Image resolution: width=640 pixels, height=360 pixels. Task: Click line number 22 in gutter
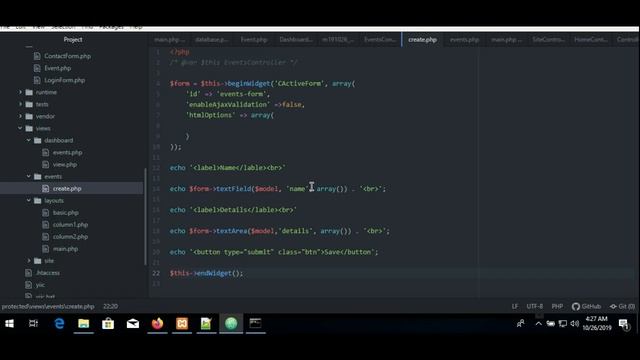pos(156,273)
